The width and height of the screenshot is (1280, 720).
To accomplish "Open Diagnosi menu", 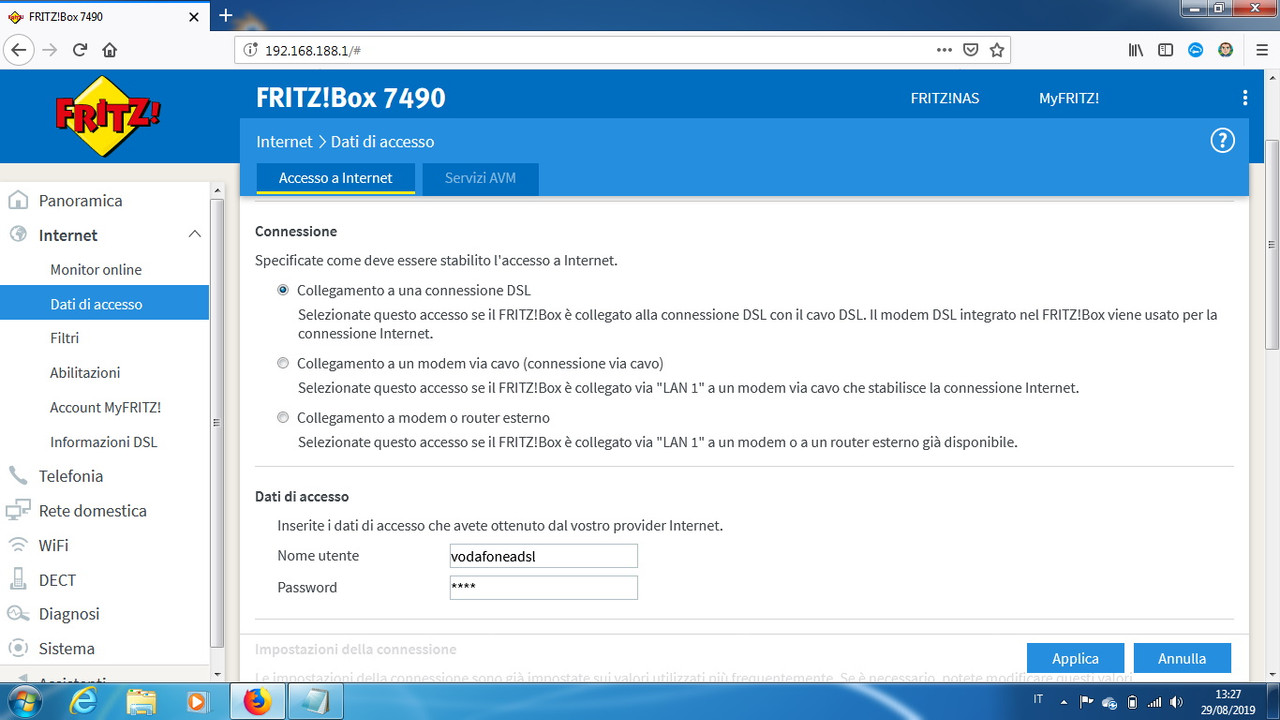I will click(69, 614).
